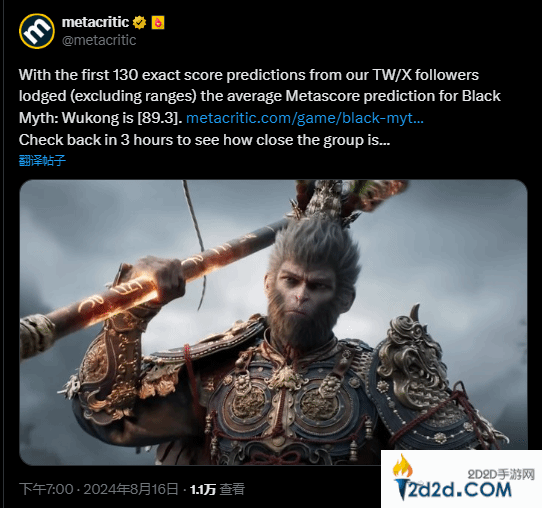Image resolution: width=542 pixels, height=508 pixels.
Task: Click the torch flame icon in watermark
Action: (x=403, y=467)
